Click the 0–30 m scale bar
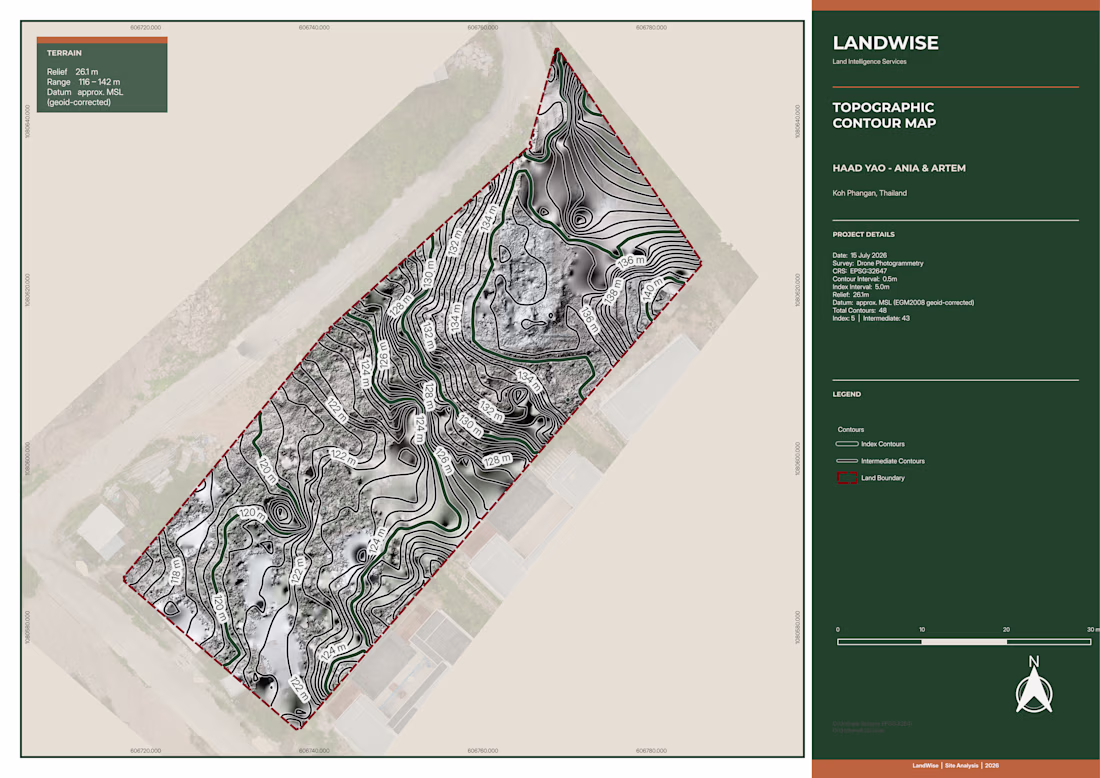 click(964, 642)
